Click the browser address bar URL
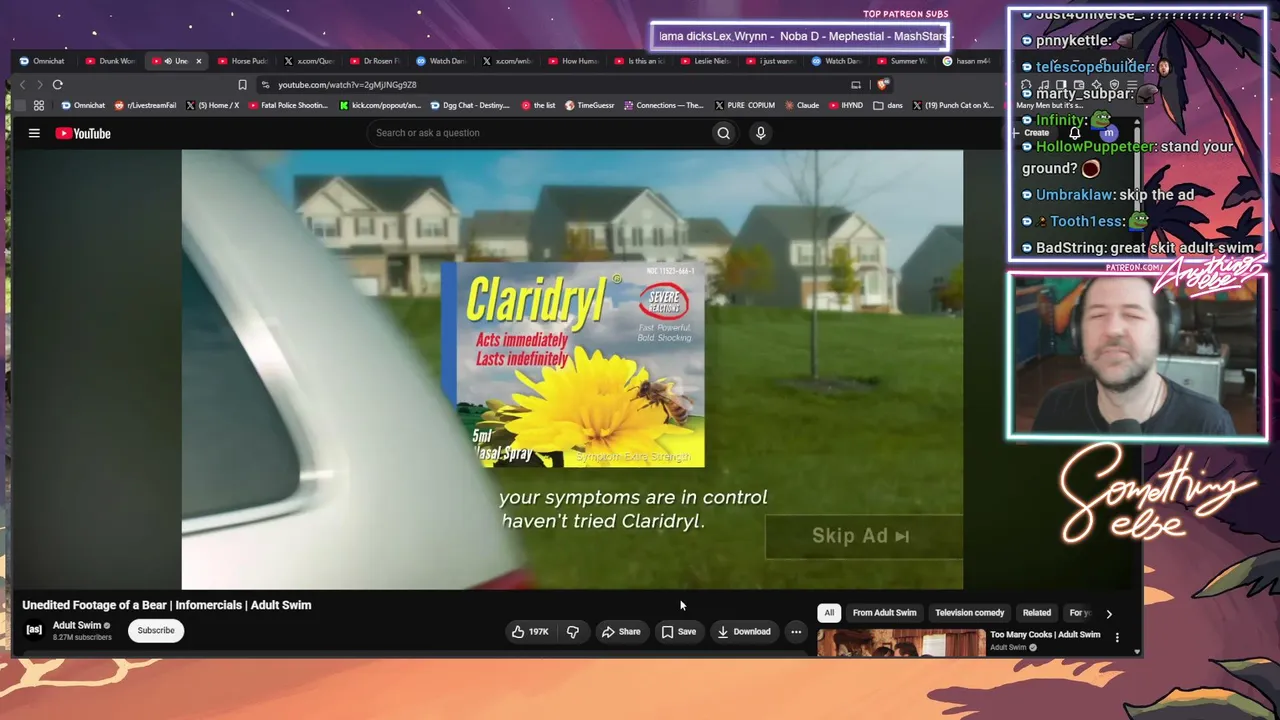Image resolution: width=1280 pixels, height=720 pixels. pyautogui.click(x=347, y=85)
